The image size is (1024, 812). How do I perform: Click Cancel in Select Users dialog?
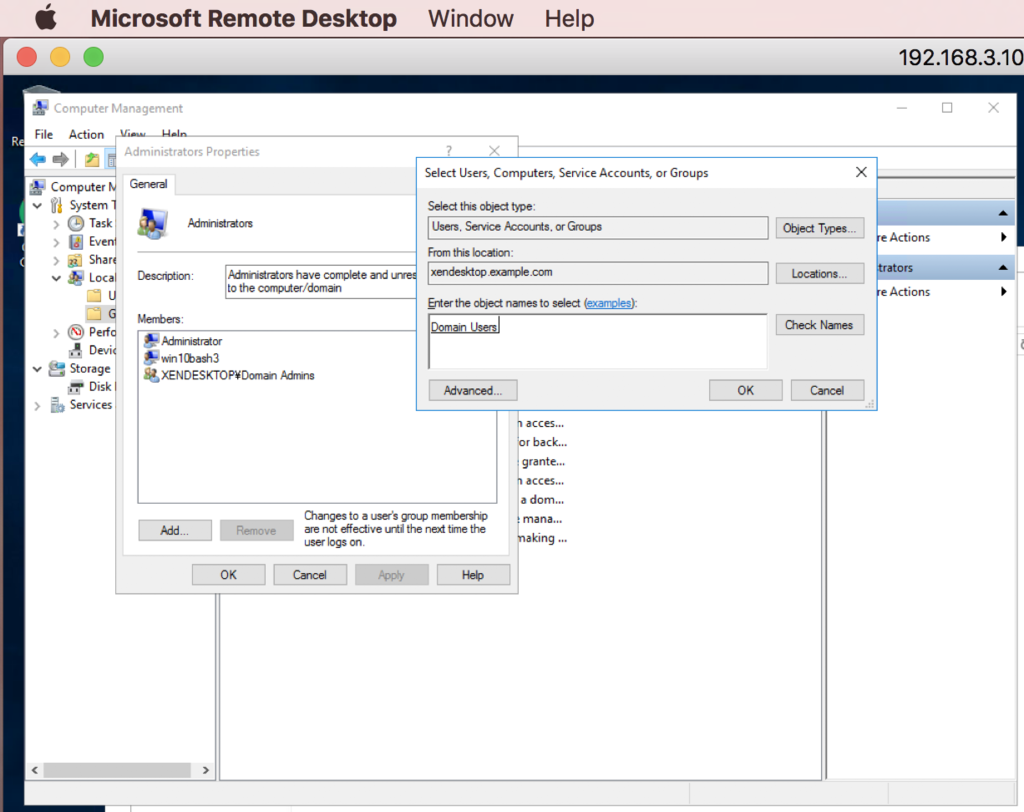(x=827, y=390)
